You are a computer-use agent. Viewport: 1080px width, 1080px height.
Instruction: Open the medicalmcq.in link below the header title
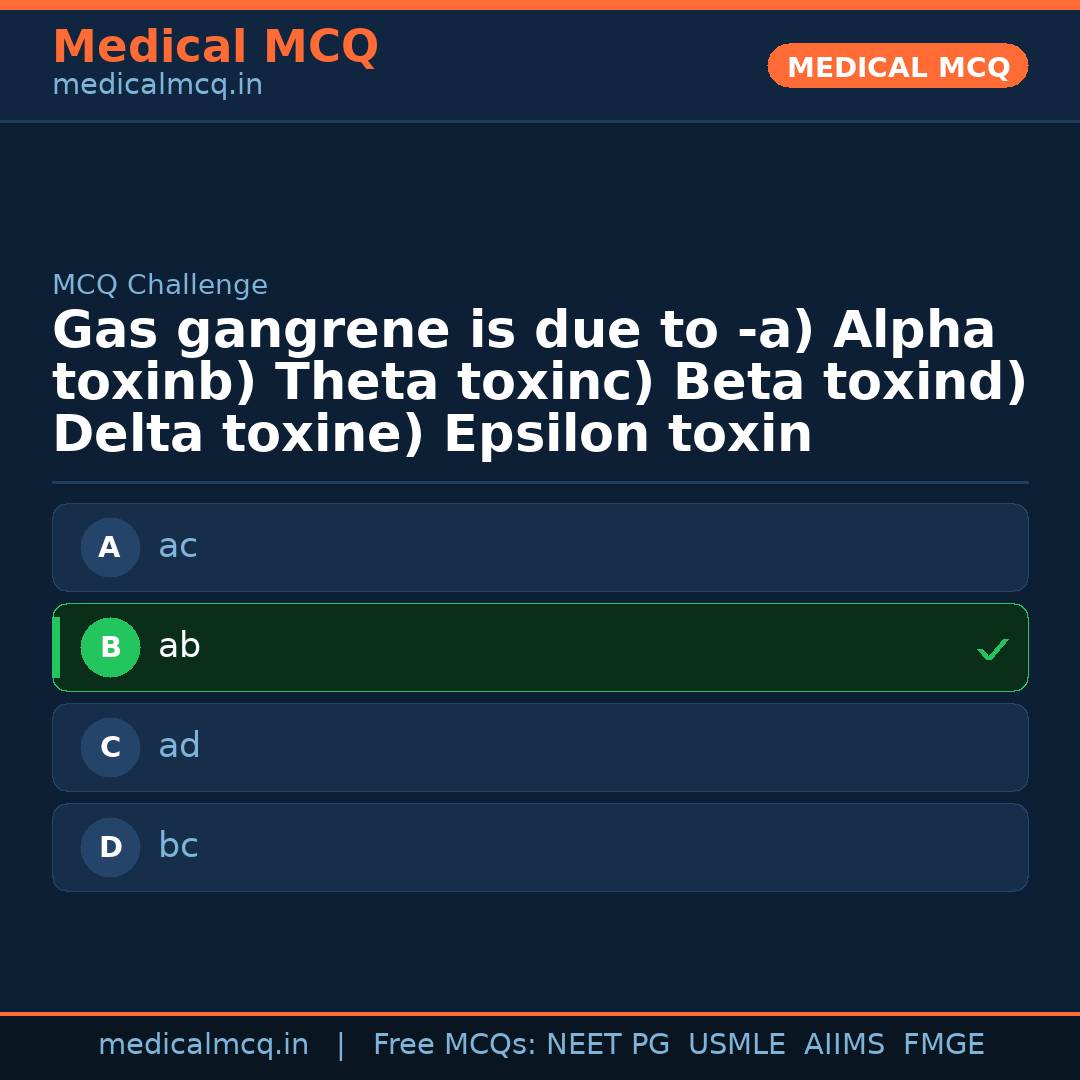click(157, 85)
